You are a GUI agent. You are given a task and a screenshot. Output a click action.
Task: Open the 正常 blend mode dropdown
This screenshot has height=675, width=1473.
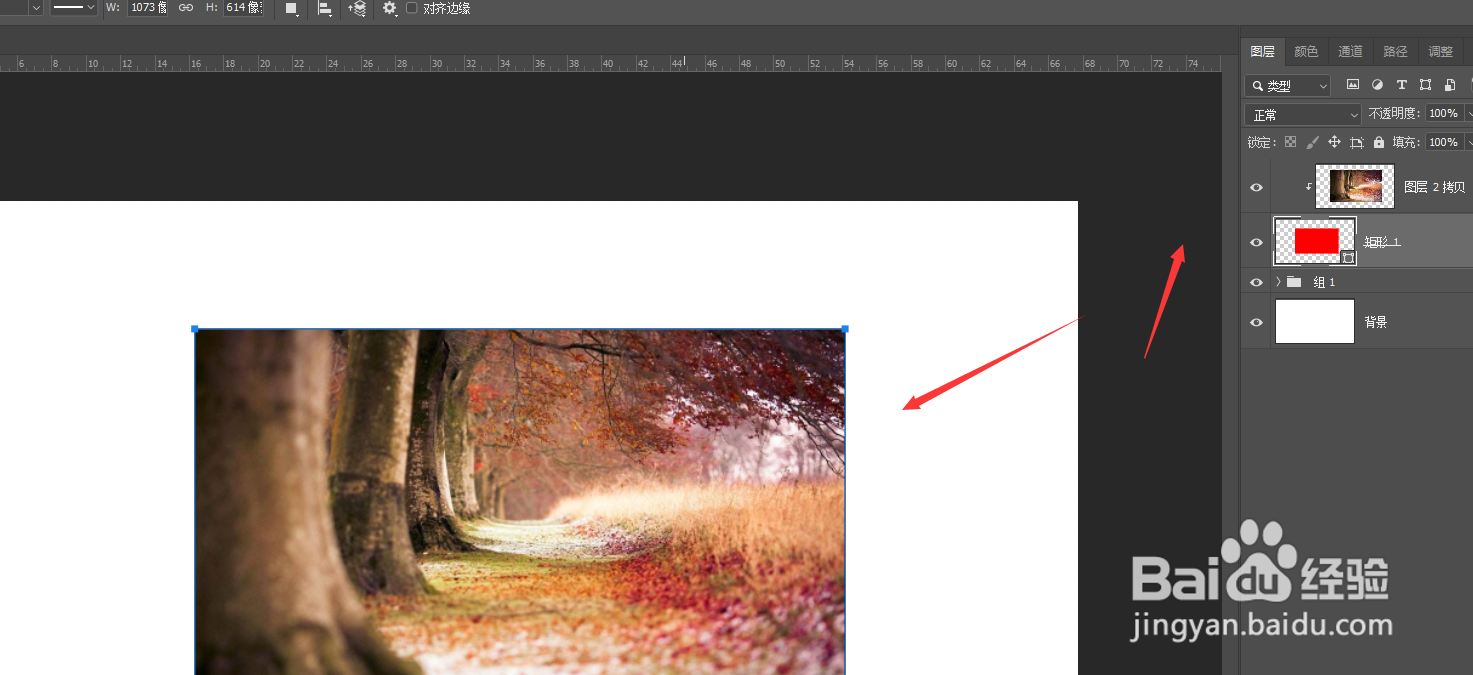click(x=1303, y=115)
